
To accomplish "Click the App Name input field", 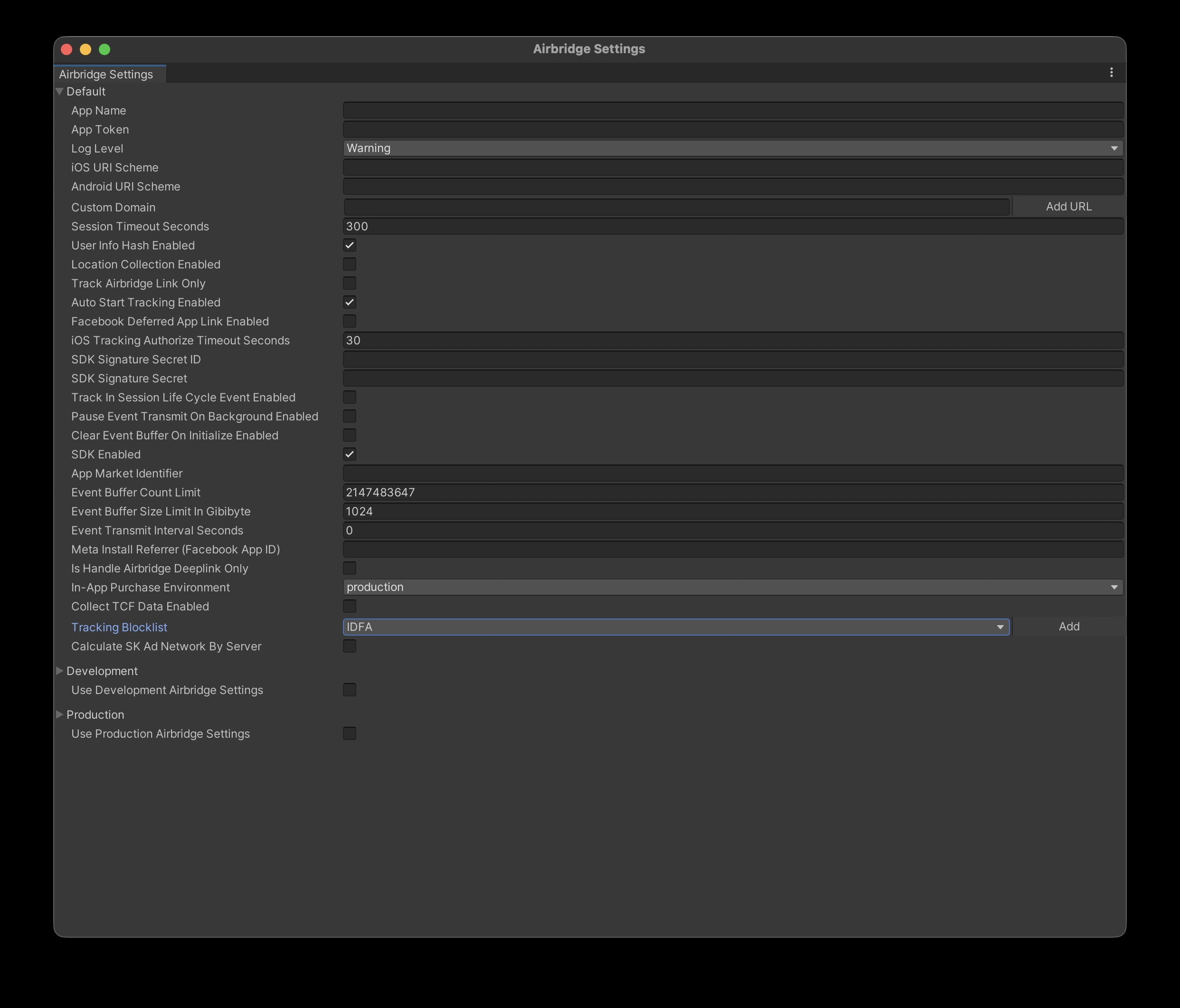I will coord(733,111).
